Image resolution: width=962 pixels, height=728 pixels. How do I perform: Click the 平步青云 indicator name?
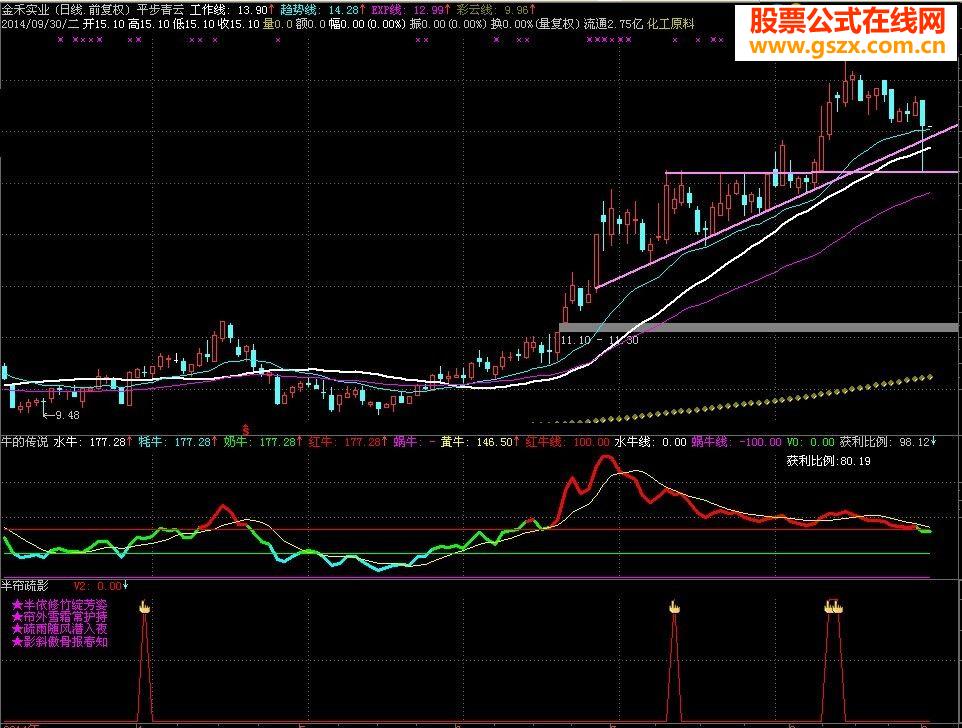pyautogui.click(x=160, y=10)
